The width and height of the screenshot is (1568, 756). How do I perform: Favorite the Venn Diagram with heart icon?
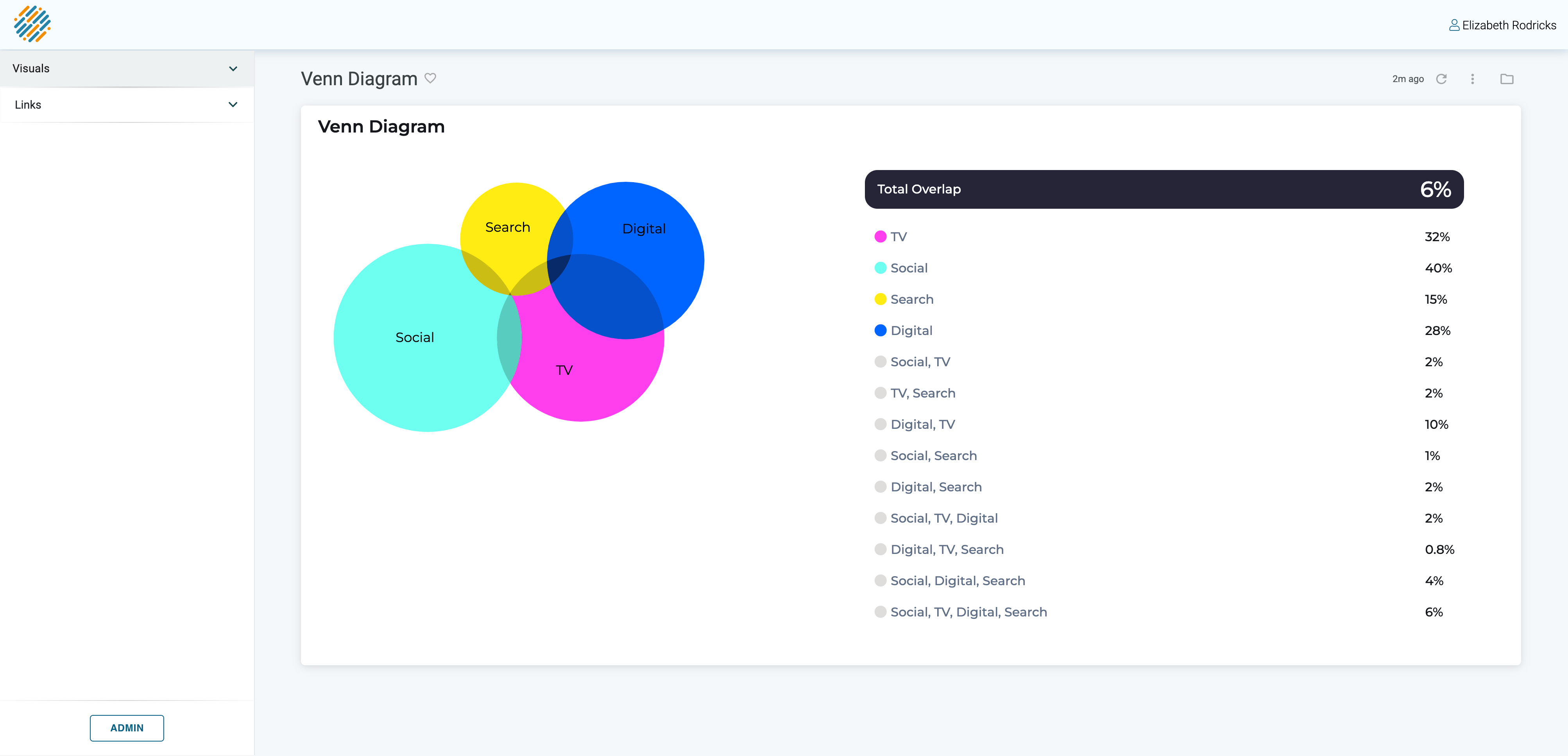[430, 79]
